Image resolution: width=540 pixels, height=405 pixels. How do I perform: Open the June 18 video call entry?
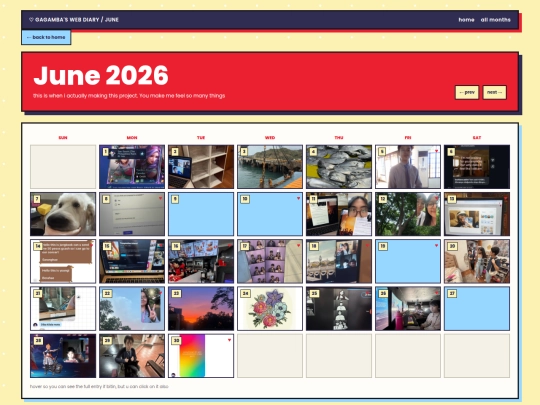coord(339,261)
